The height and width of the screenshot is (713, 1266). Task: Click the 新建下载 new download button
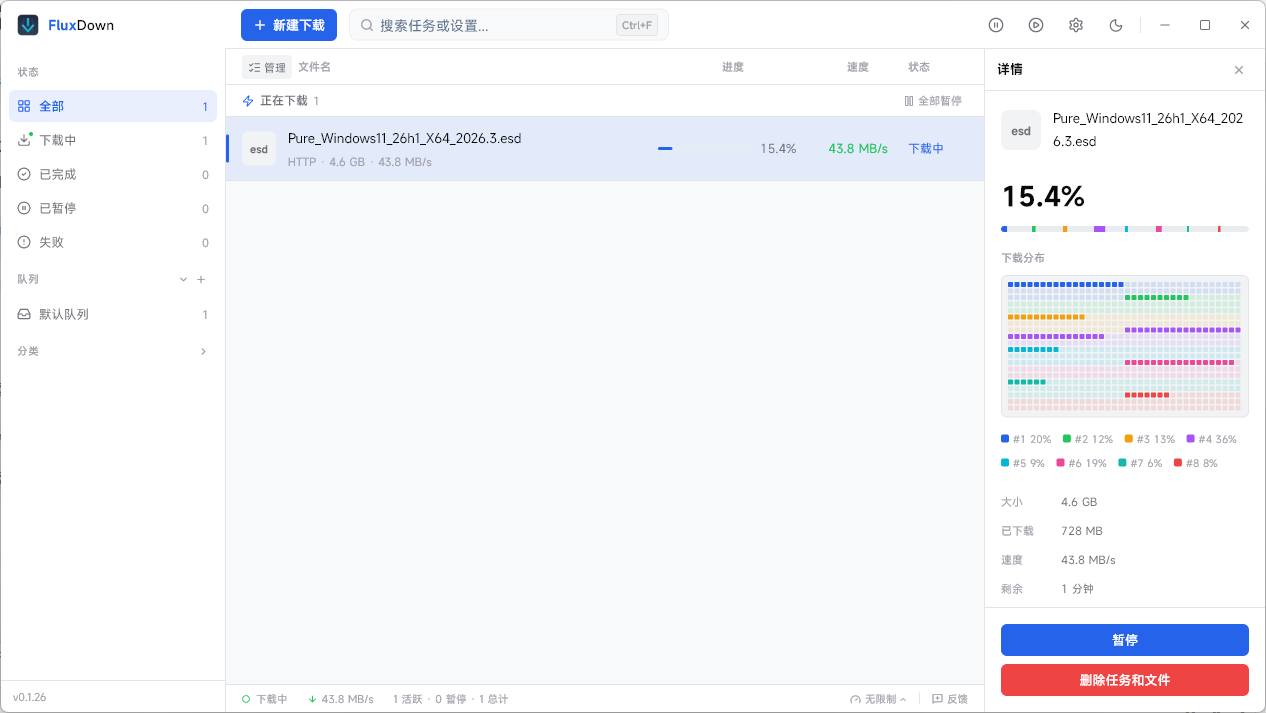289,25
